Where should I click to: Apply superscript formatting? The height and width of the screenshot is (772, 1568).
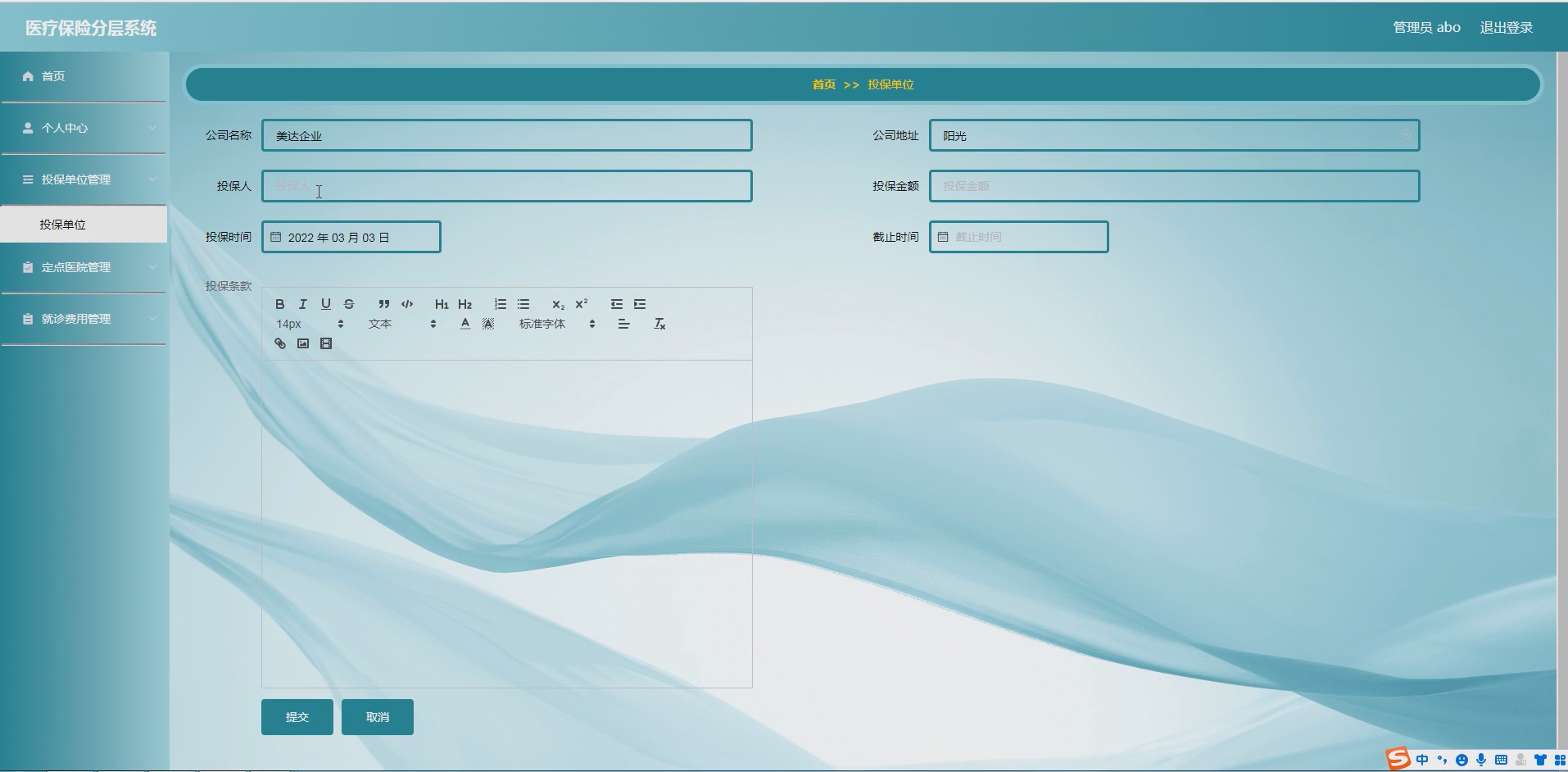click(x=581, y=304)
